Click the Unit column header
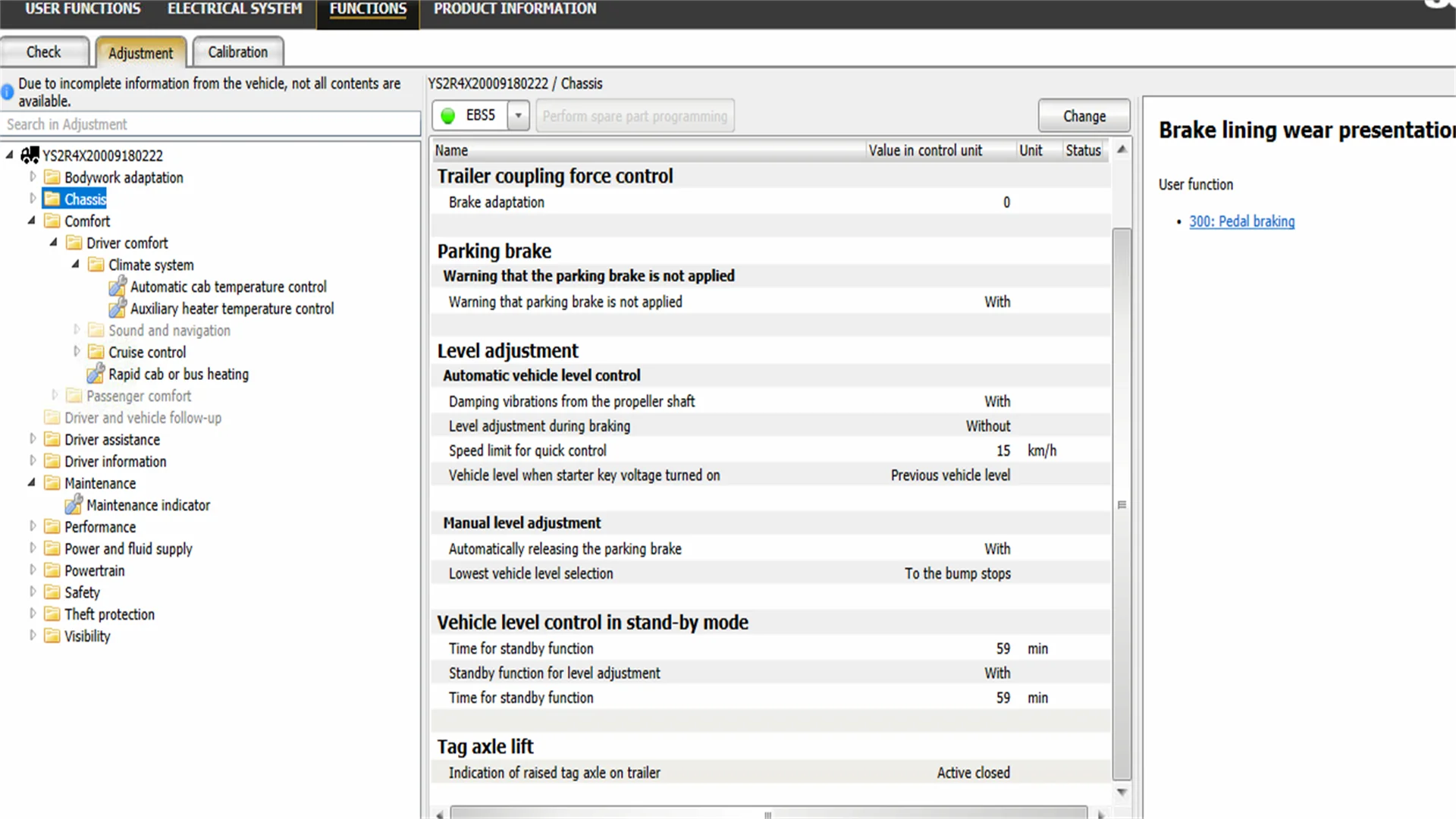 [x=1039, y=151]
